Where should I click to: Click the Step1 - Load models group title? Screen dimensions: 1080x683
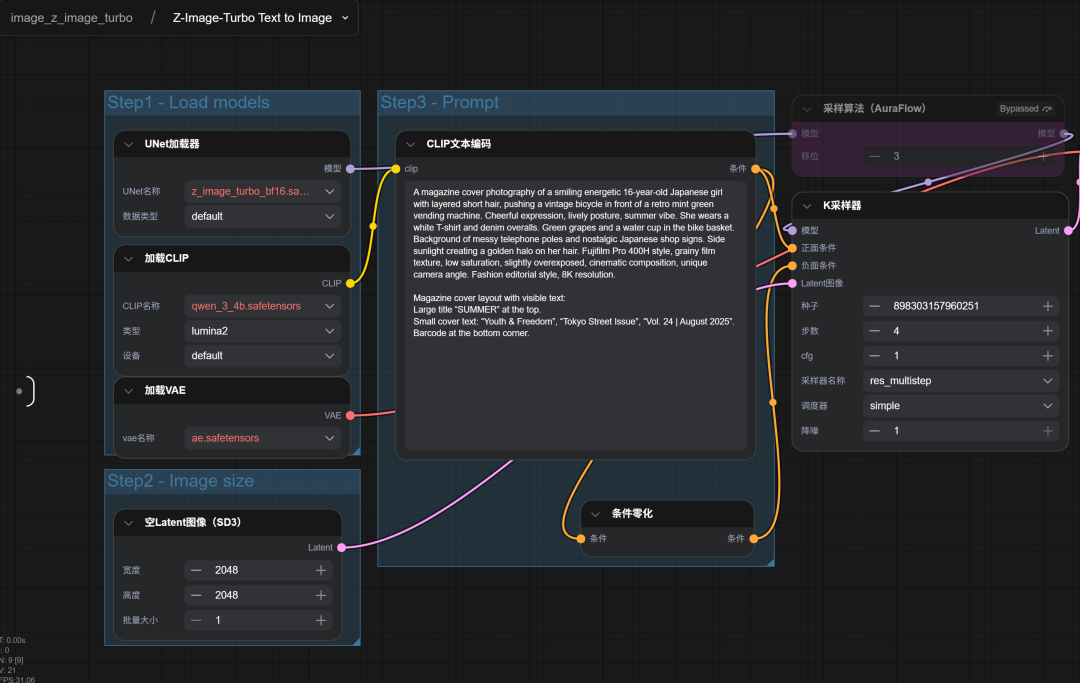pyautogui.click(x=188, y=102)
